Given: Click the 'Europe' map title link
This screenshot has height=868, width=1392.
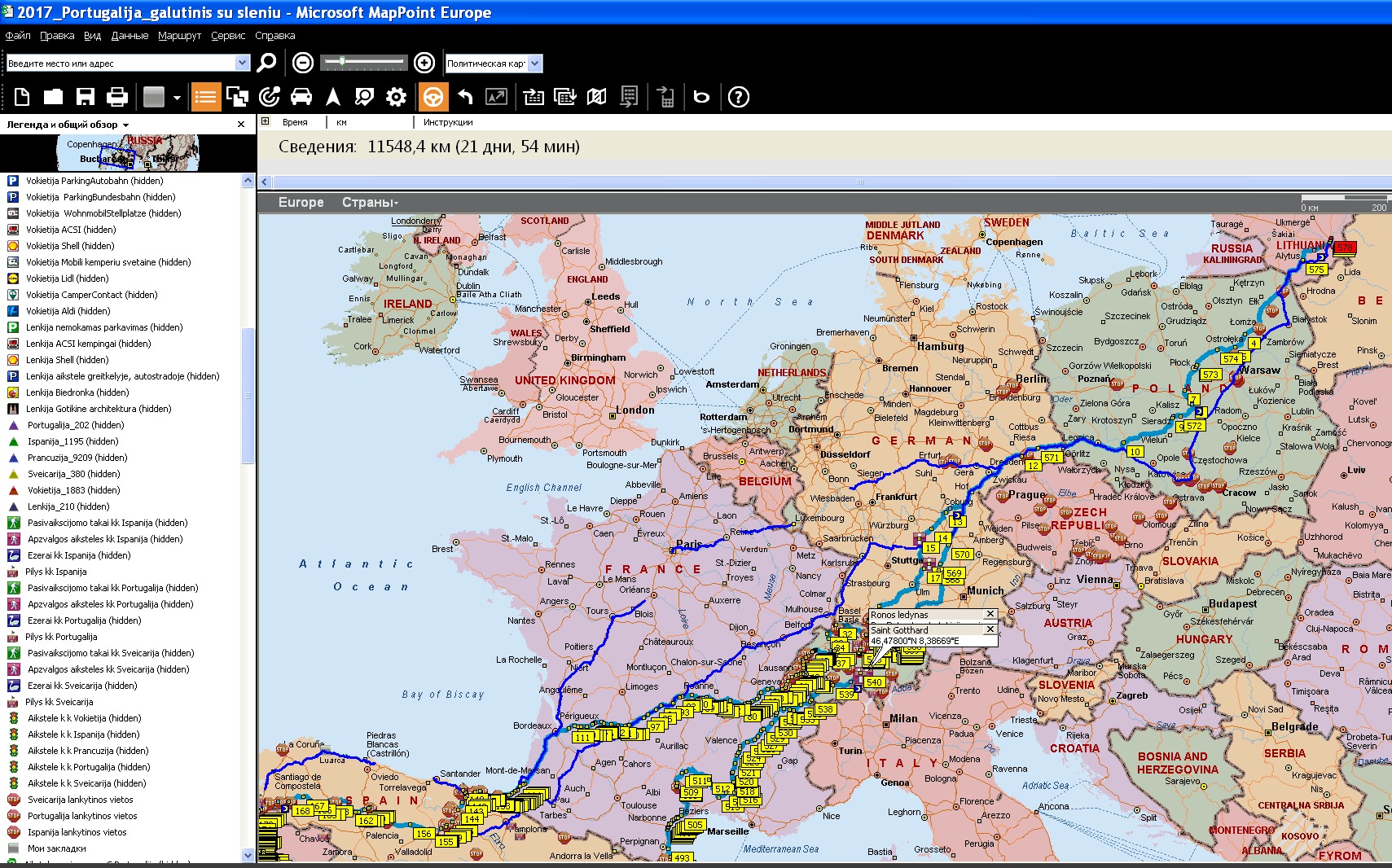Looking at the screenshot, I should [x=301, y=203].
